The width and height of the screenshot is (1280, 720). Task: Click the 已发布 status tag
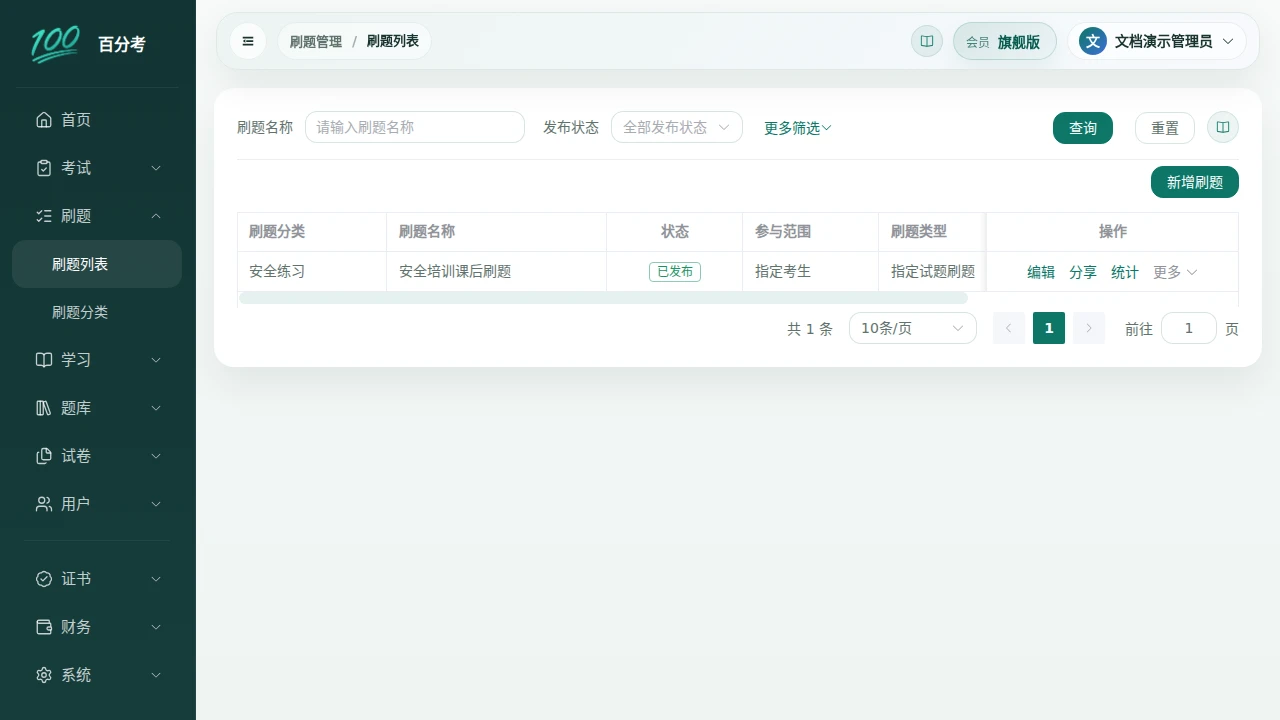point(675,272)
